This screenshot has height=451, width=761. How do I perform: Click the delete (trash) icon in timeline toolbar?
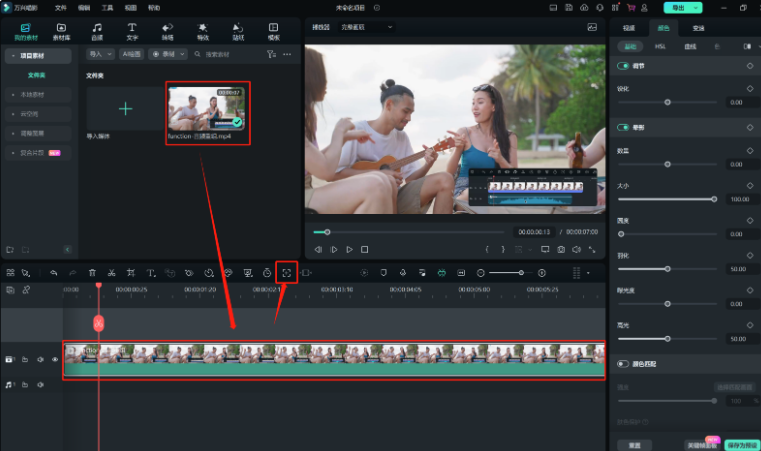tap(92, 273)
